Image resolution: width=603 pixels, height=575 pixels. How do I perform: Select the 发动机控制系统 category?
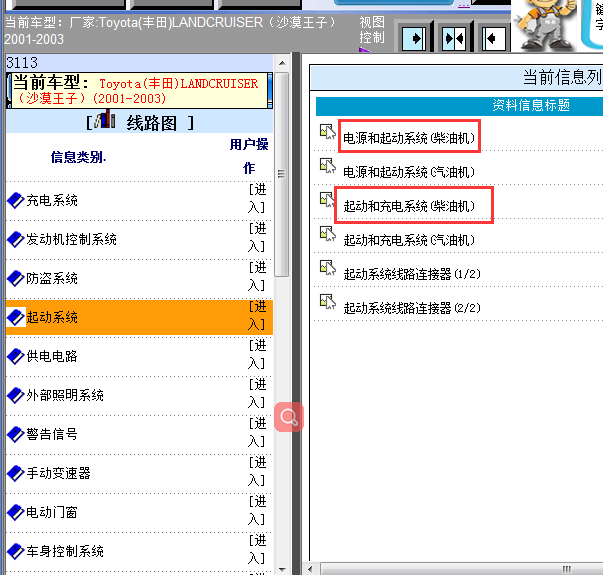[71, 239]
